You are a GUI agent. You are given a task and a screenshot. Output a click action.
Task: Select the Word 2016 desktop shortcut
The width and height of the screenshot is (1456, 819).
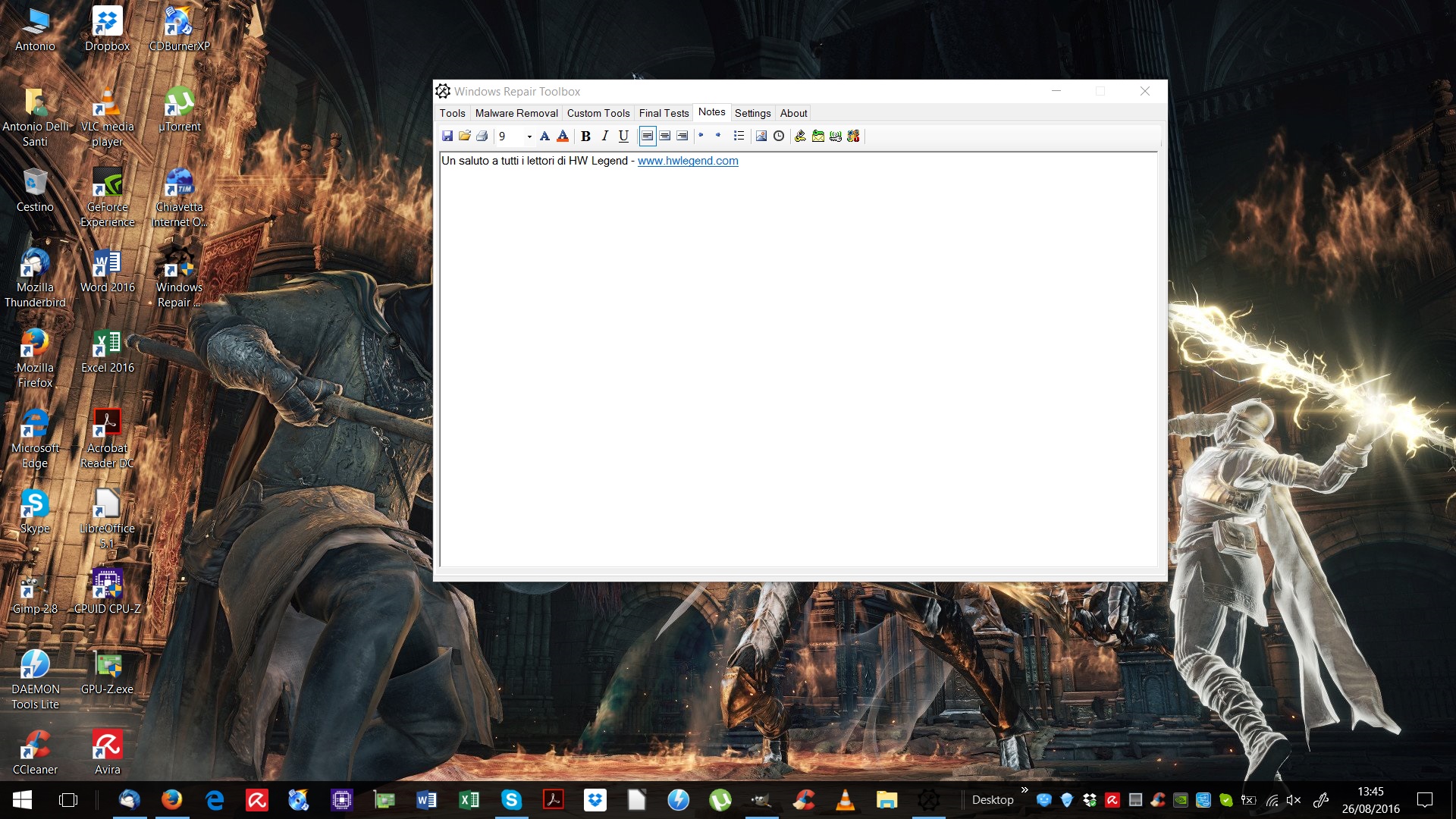coord(107,271)
